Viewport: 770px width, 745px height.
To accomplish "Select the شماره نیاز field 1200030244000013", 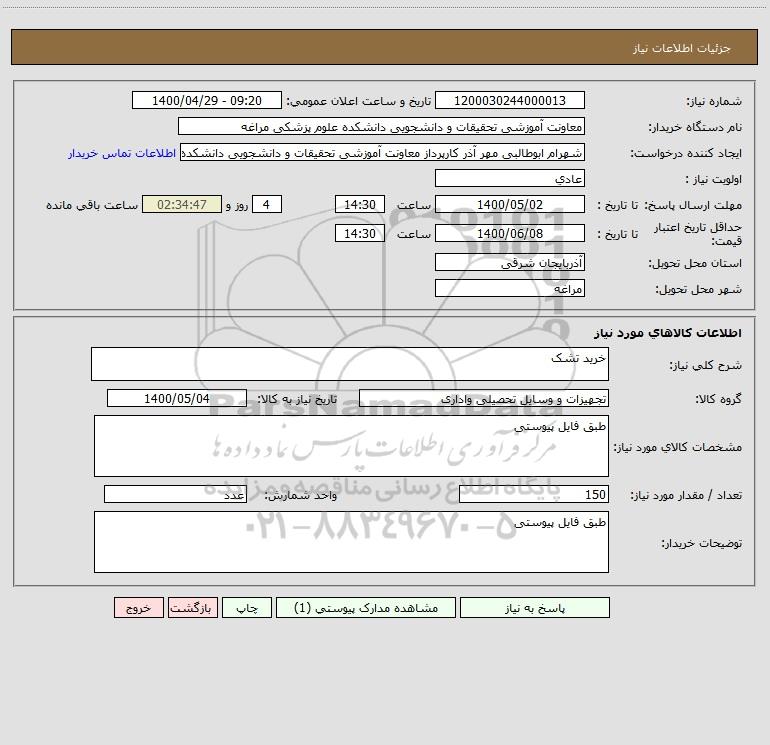I will pos(510,100).
